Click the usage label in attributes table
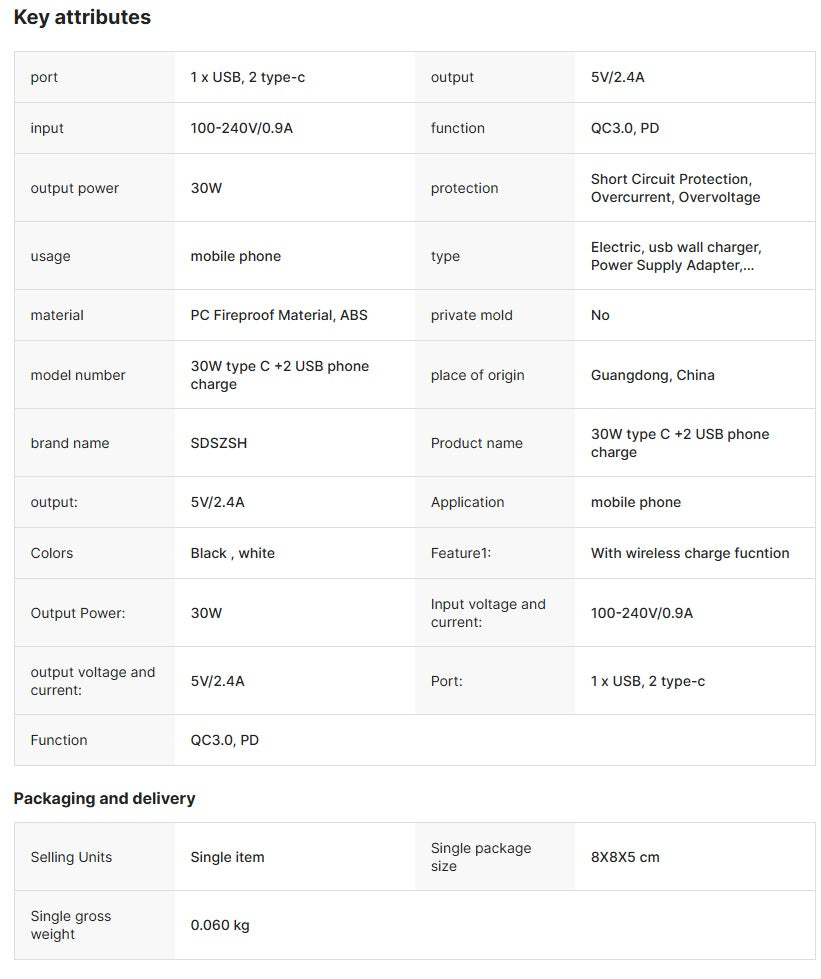Viewport: 821px width, 979px height. [50, 256]
